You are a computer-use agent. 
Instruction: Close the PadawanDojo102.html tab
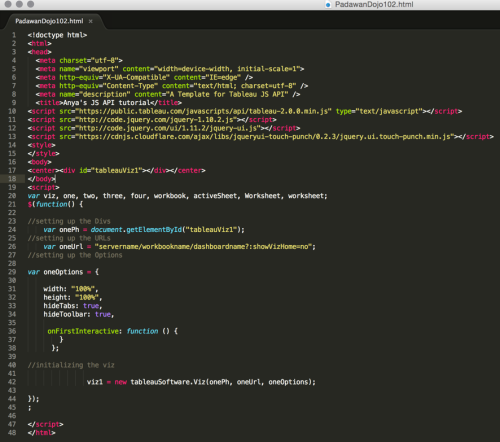90,21
